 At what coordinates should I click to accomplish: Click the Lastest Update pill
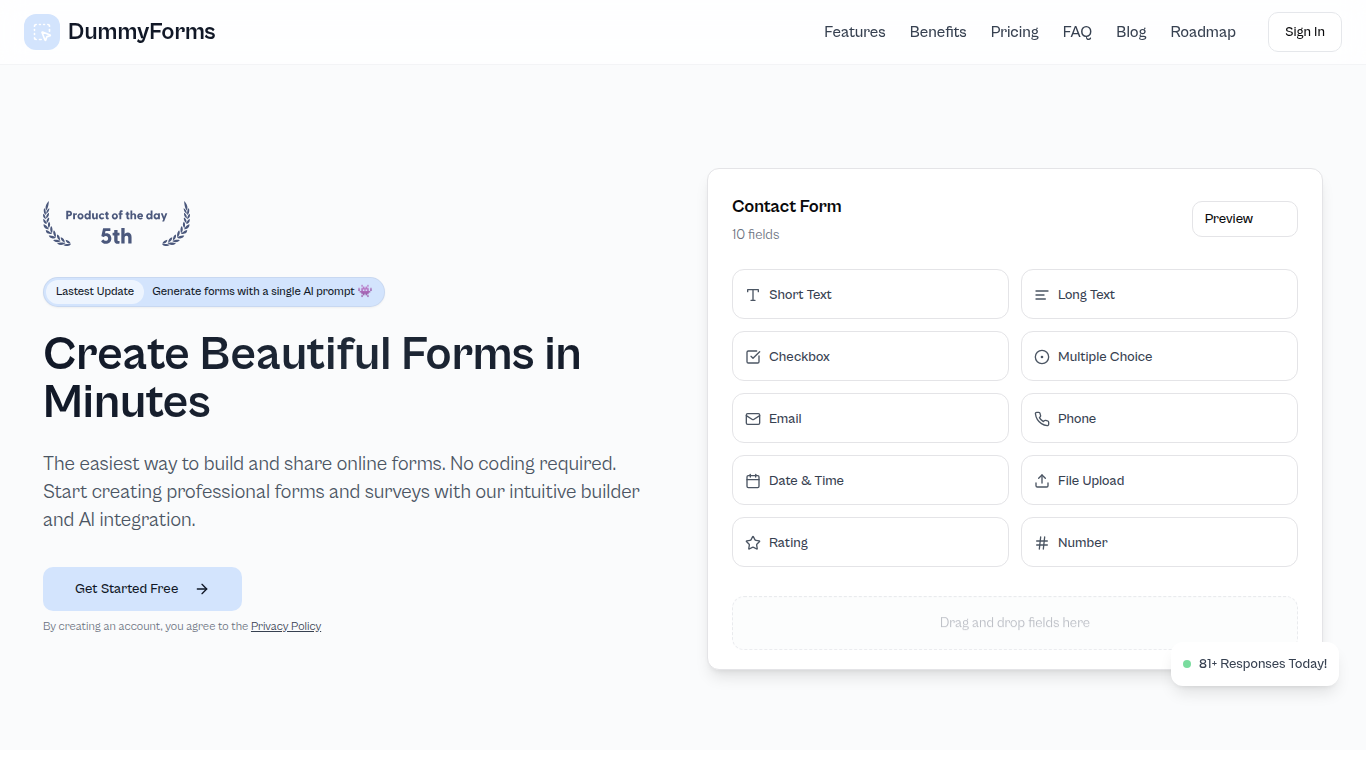point(95,292)
